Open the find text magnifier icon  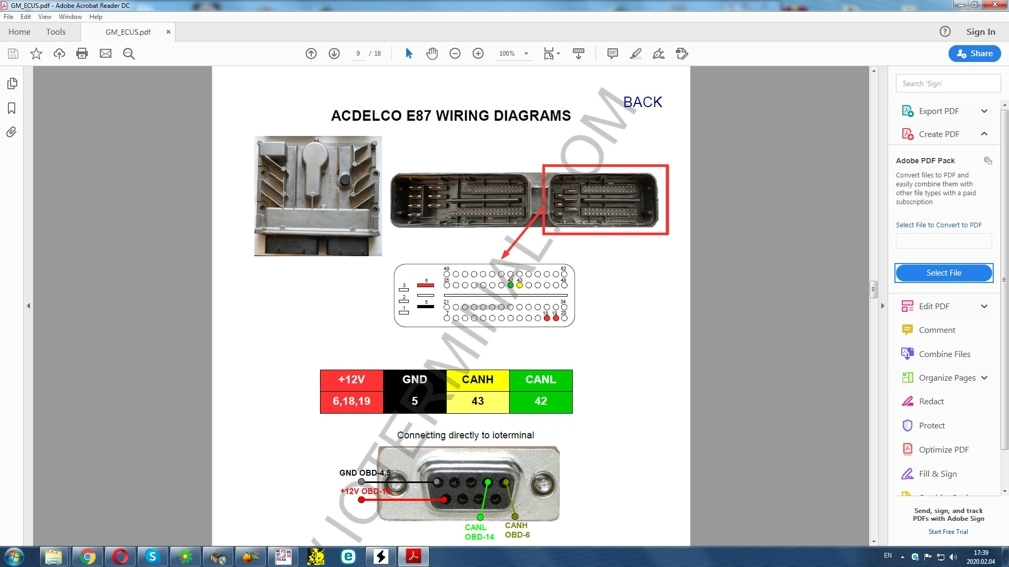tap(129, 53)
